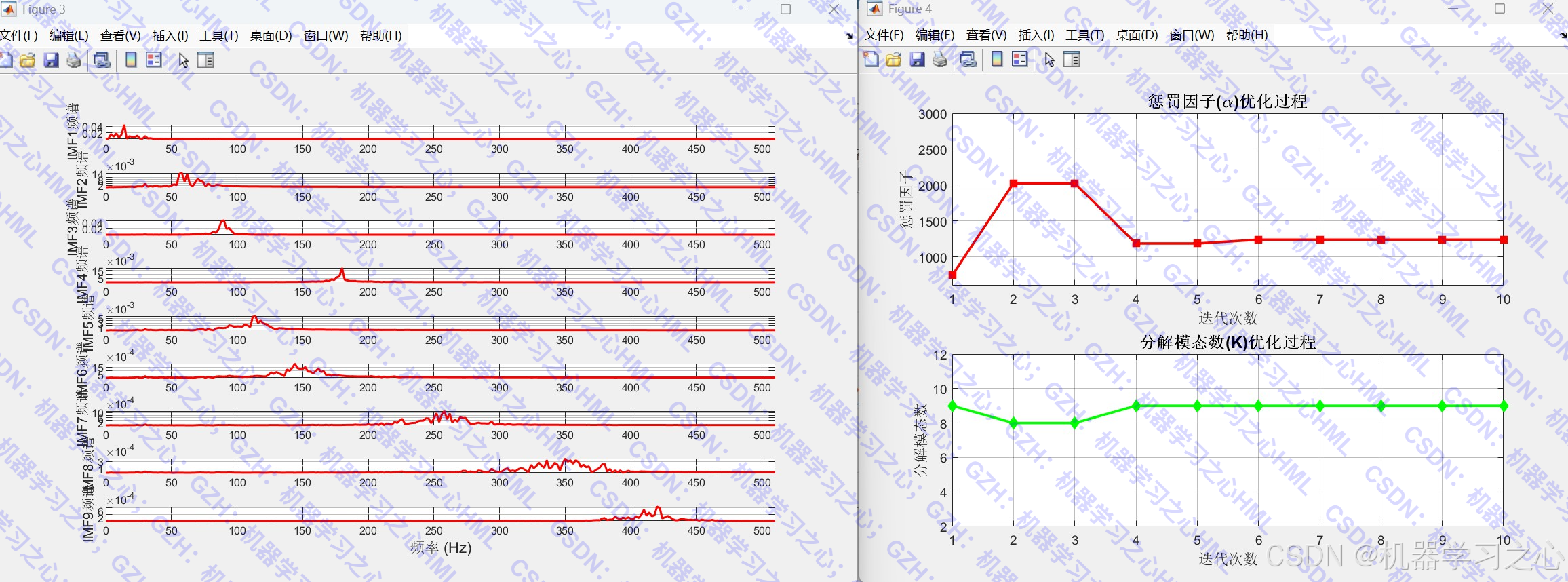Select the 惩罚因子(α)优化过程 chart title
This screenshot has height=582, width=1568.
[1228, 102]
